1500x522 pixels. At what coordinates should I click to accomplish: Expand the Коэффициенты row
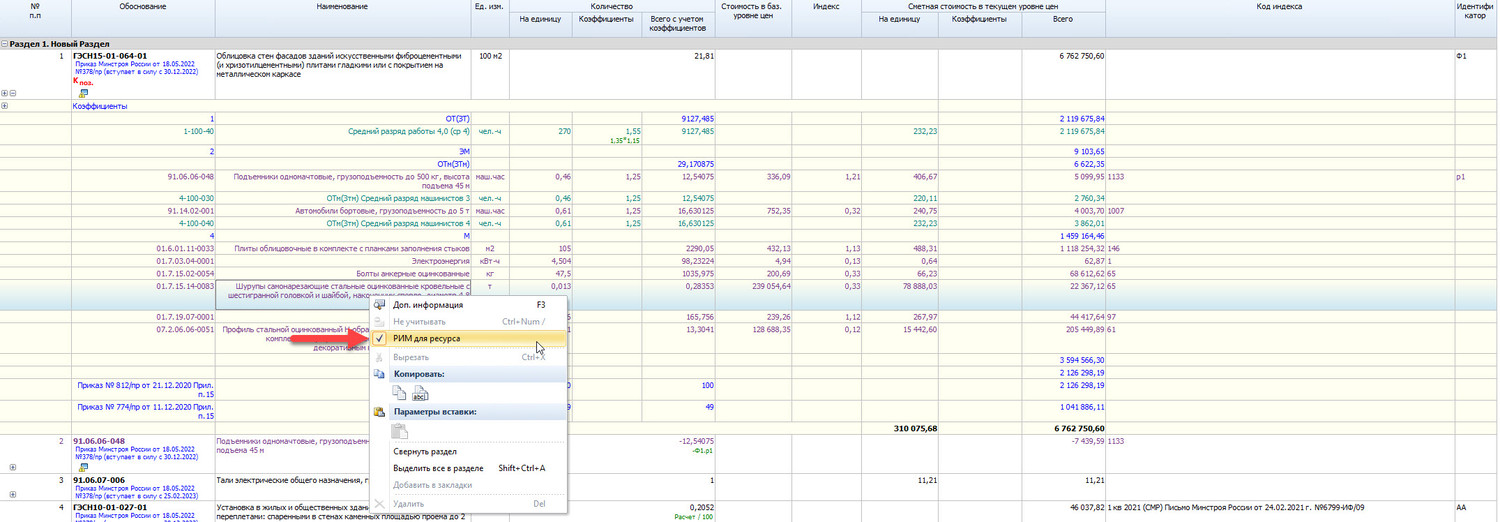tap(5, 106)
